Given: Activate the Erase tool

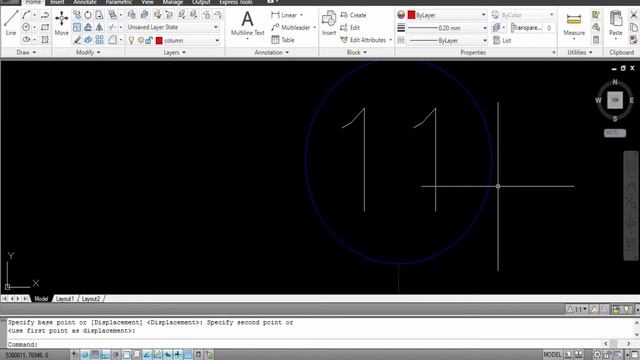Looking at the screenshot, I should tap(77, 40).
